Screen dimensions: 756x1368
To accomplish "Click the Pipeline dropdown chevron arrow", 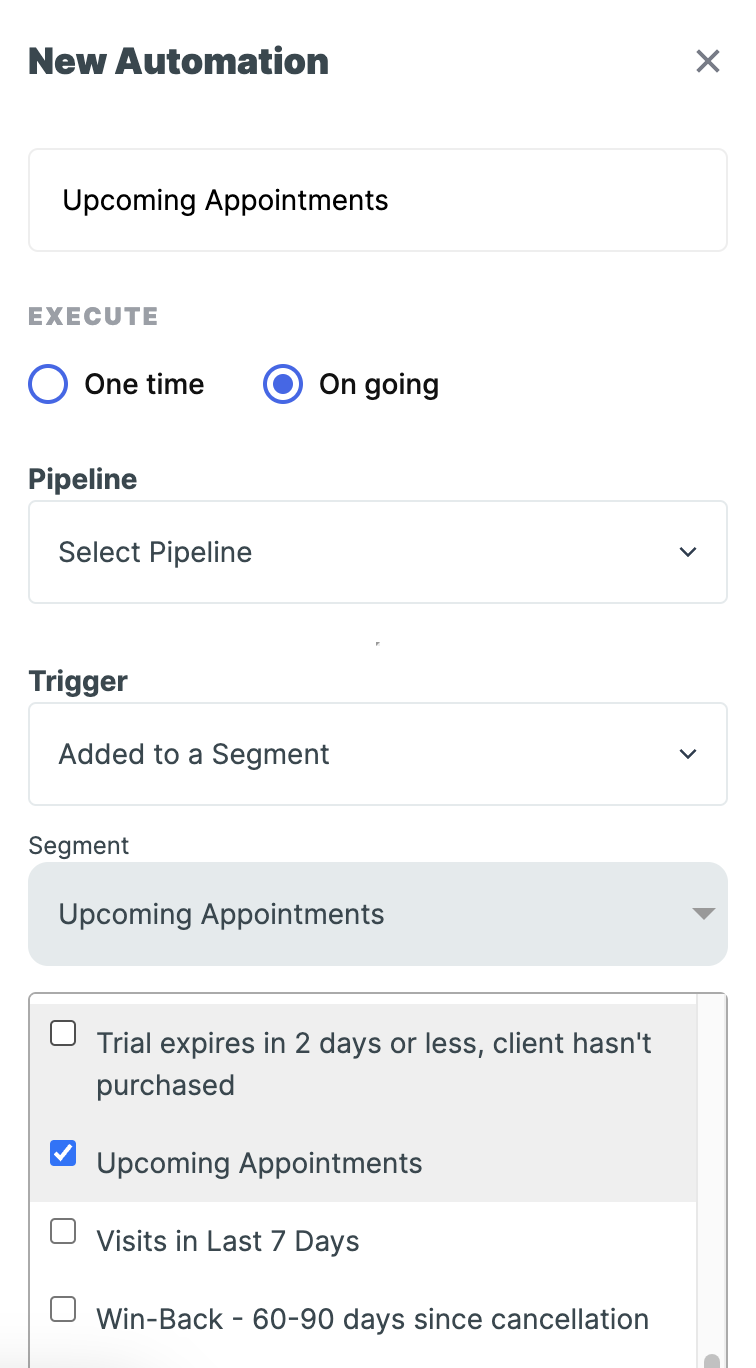I will point(688,552).
